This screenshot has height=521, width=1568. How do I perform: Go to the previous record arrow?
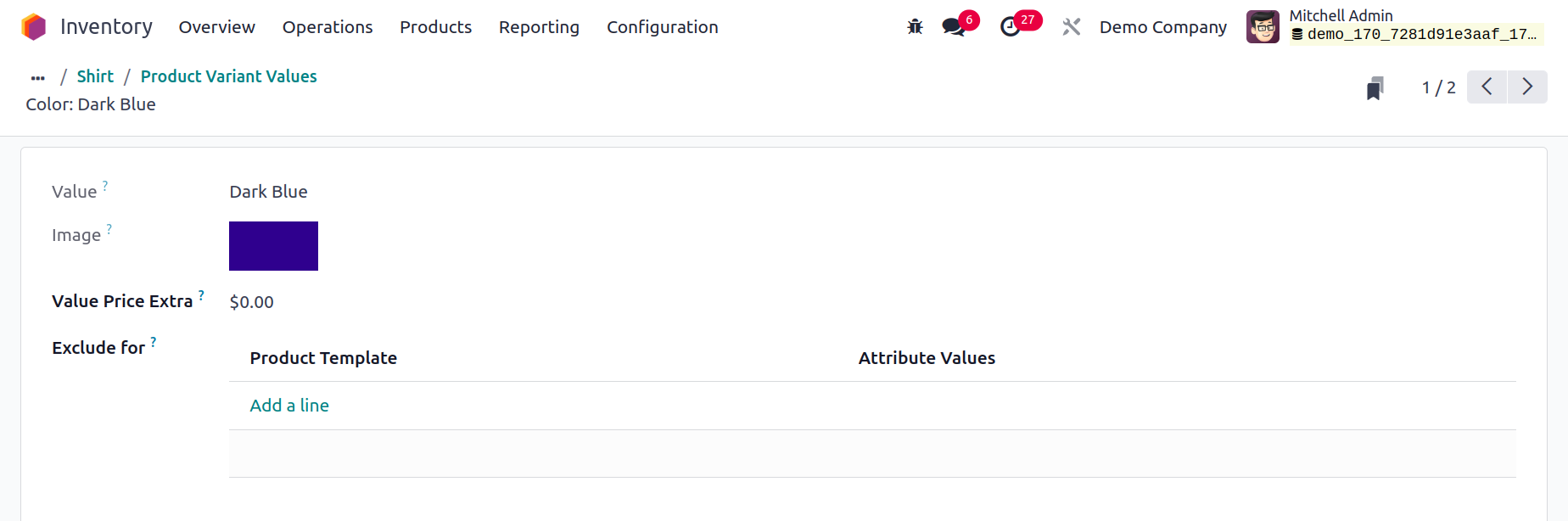click(1487, 87)
